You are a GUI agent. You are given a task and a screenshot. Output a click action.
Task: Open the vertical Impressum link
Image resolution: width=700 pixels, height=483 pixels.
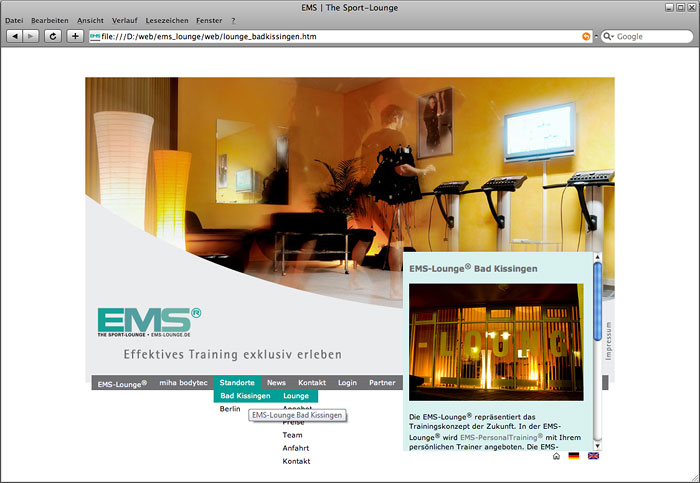(608, 341)
